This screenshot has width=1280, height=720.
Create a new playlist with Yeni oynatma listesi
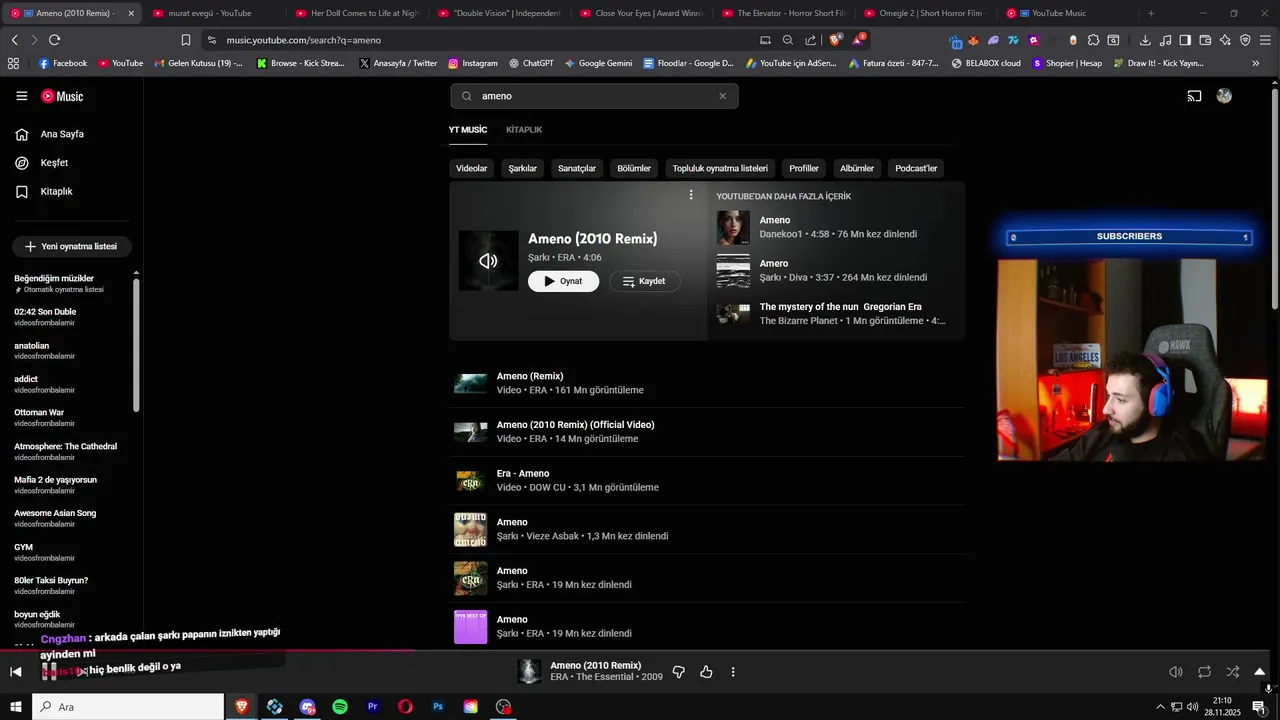coord(71,246)
